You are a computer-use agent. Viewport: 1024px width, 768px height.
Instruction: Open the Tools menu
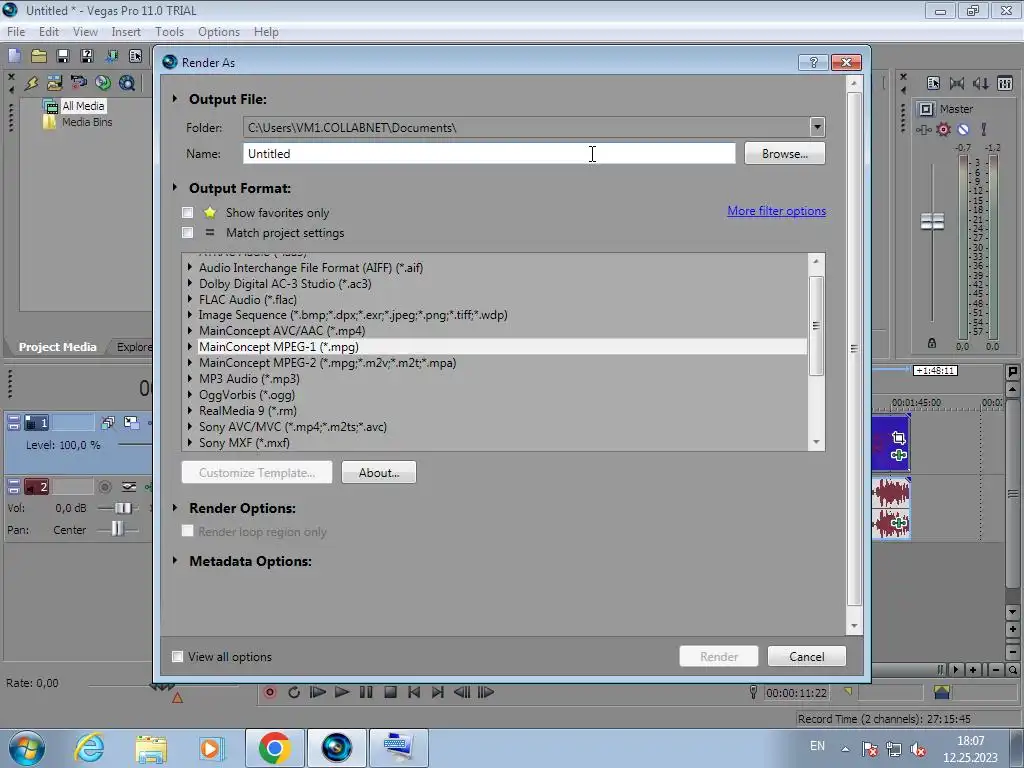pos(169,31)
